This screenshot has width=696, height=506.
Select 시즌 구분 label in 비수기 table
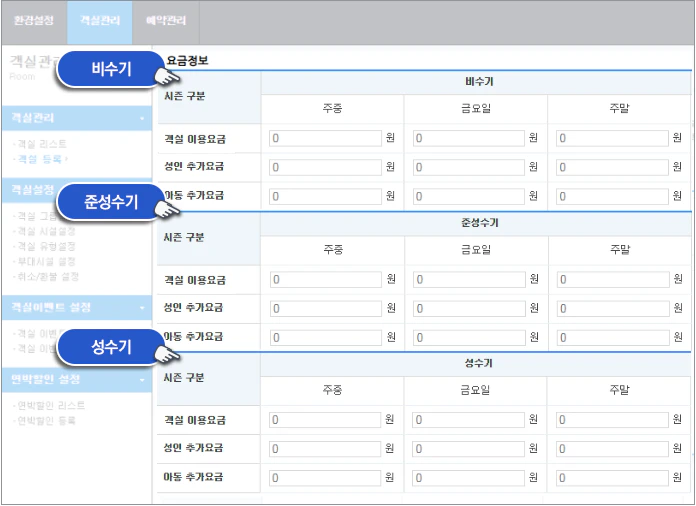pyautogui.click(x=185, y=96)
